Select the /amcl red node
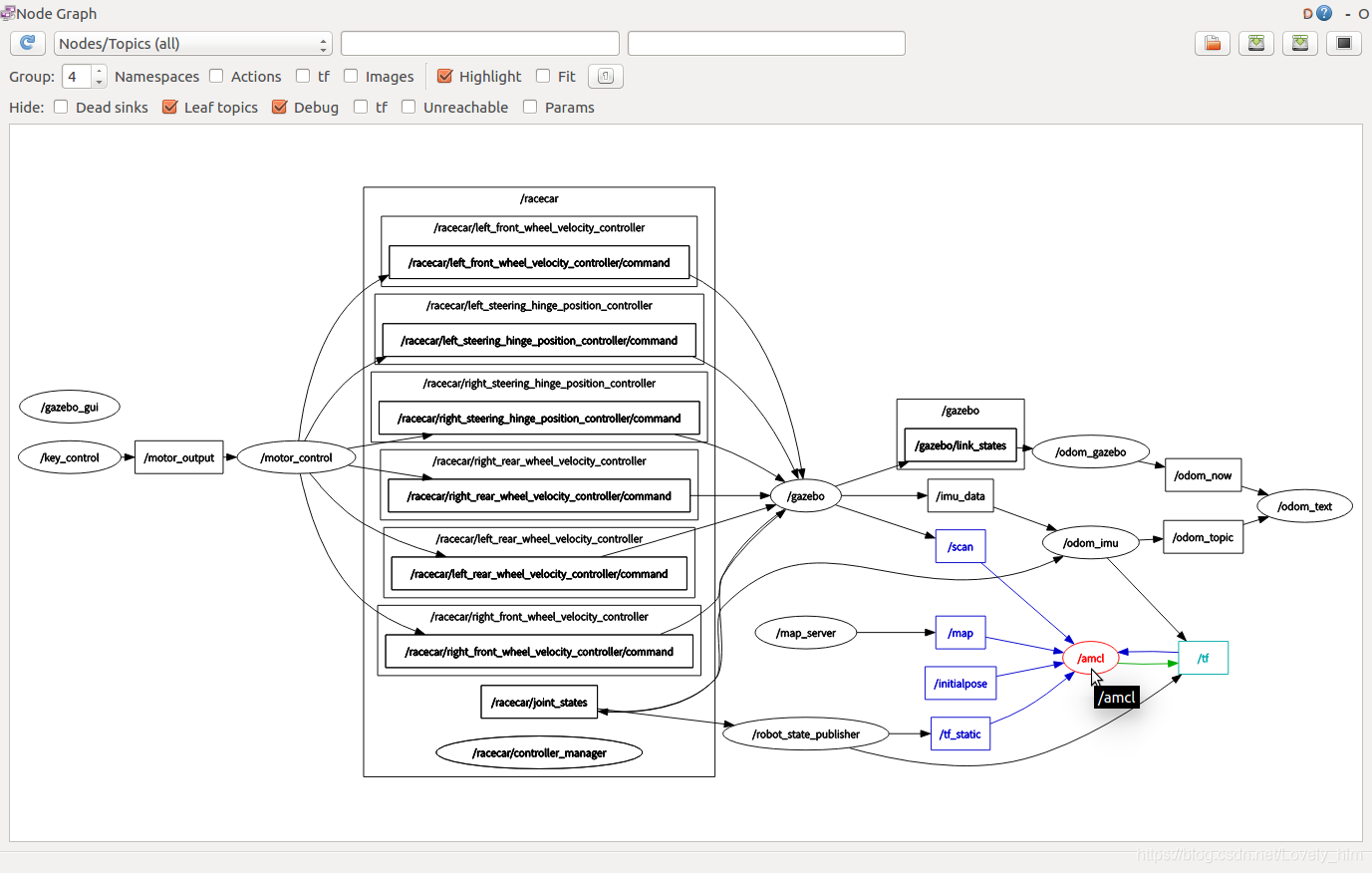This screenshot has height=873, width=1372. coord(1091,658)
